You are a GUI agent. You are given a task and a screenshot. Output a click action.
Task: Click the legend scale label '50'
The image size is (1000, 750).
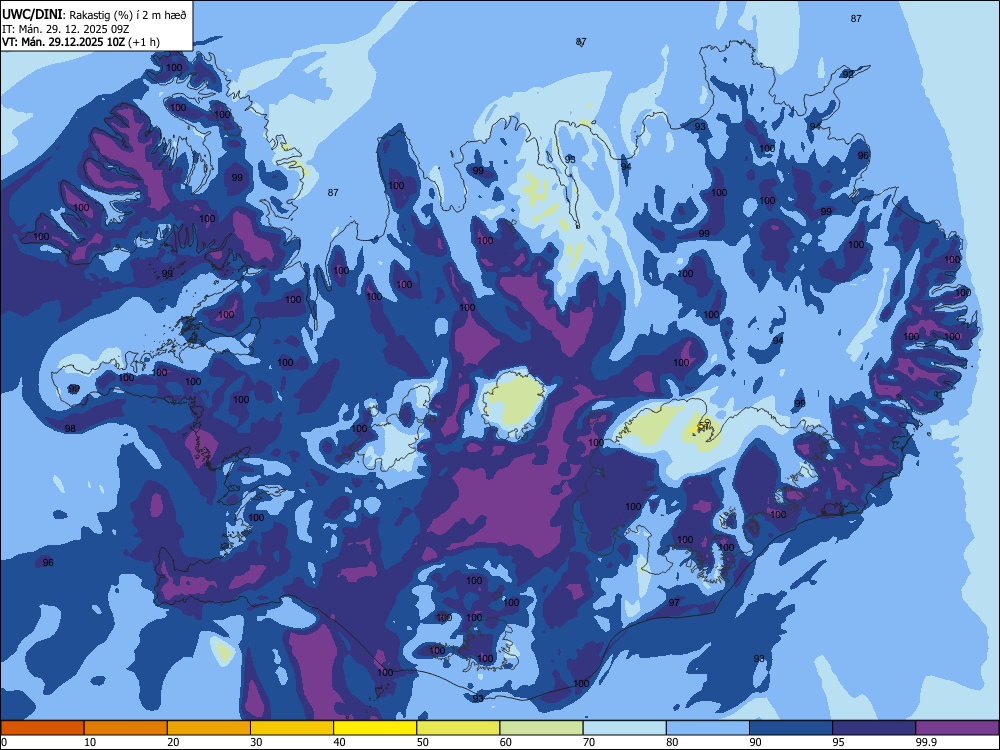click(x=423, y=742)
